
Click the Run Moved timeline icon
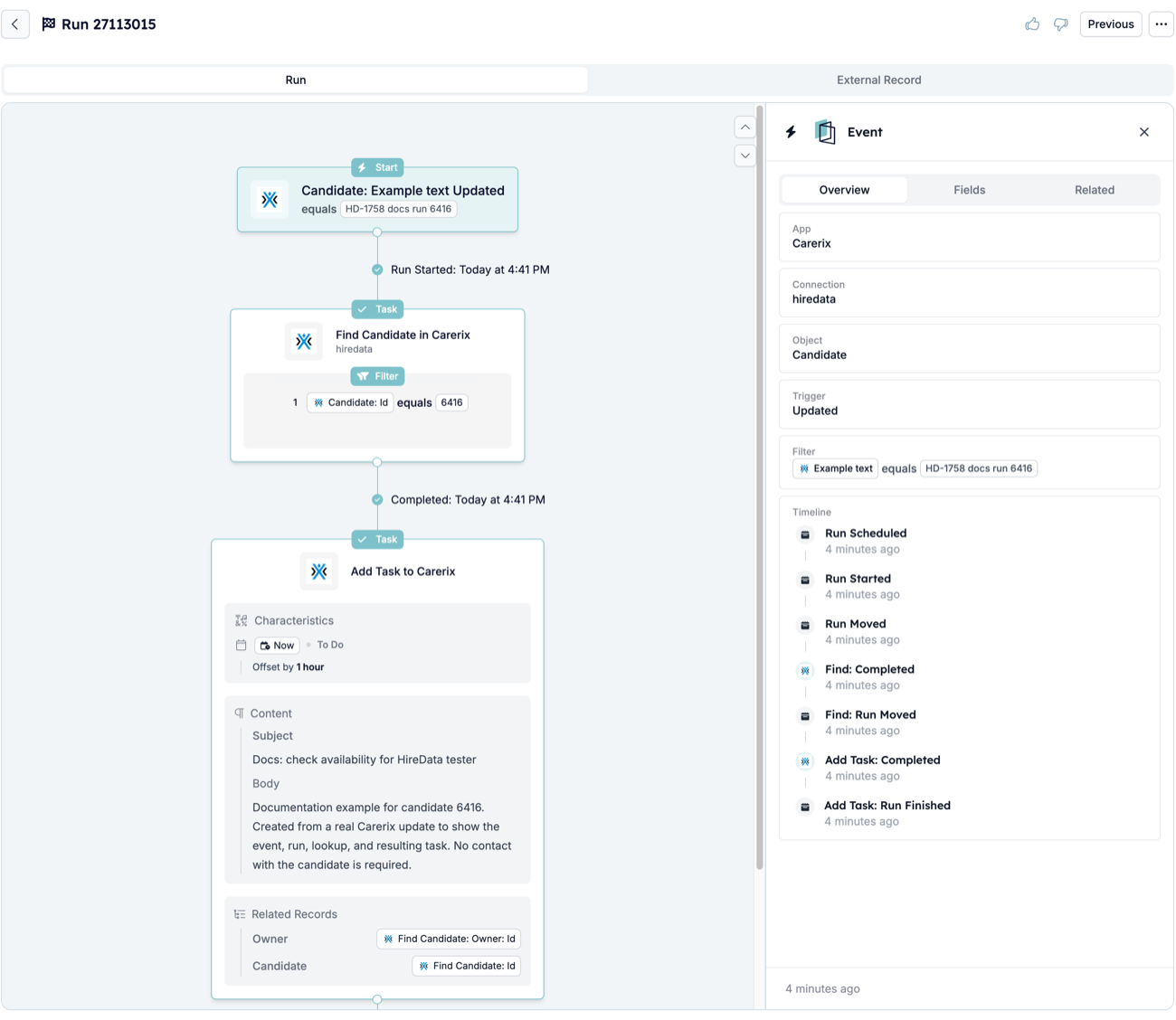pyautogui.click(x=805, y=625)
